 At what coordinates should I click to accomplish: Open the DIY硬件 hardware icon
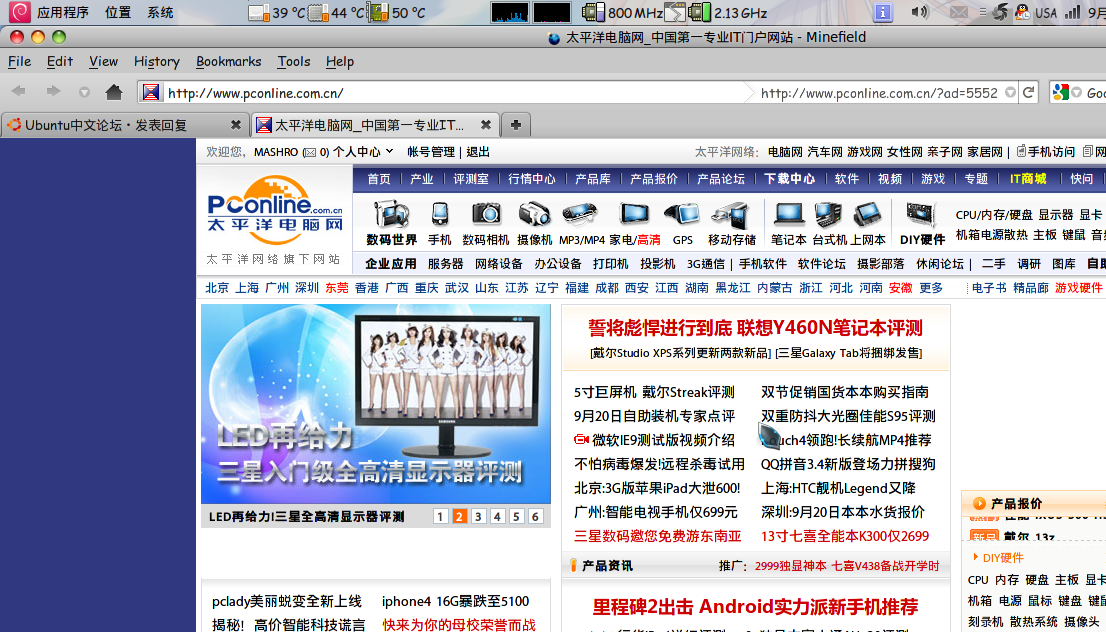(x=922, y=214)
